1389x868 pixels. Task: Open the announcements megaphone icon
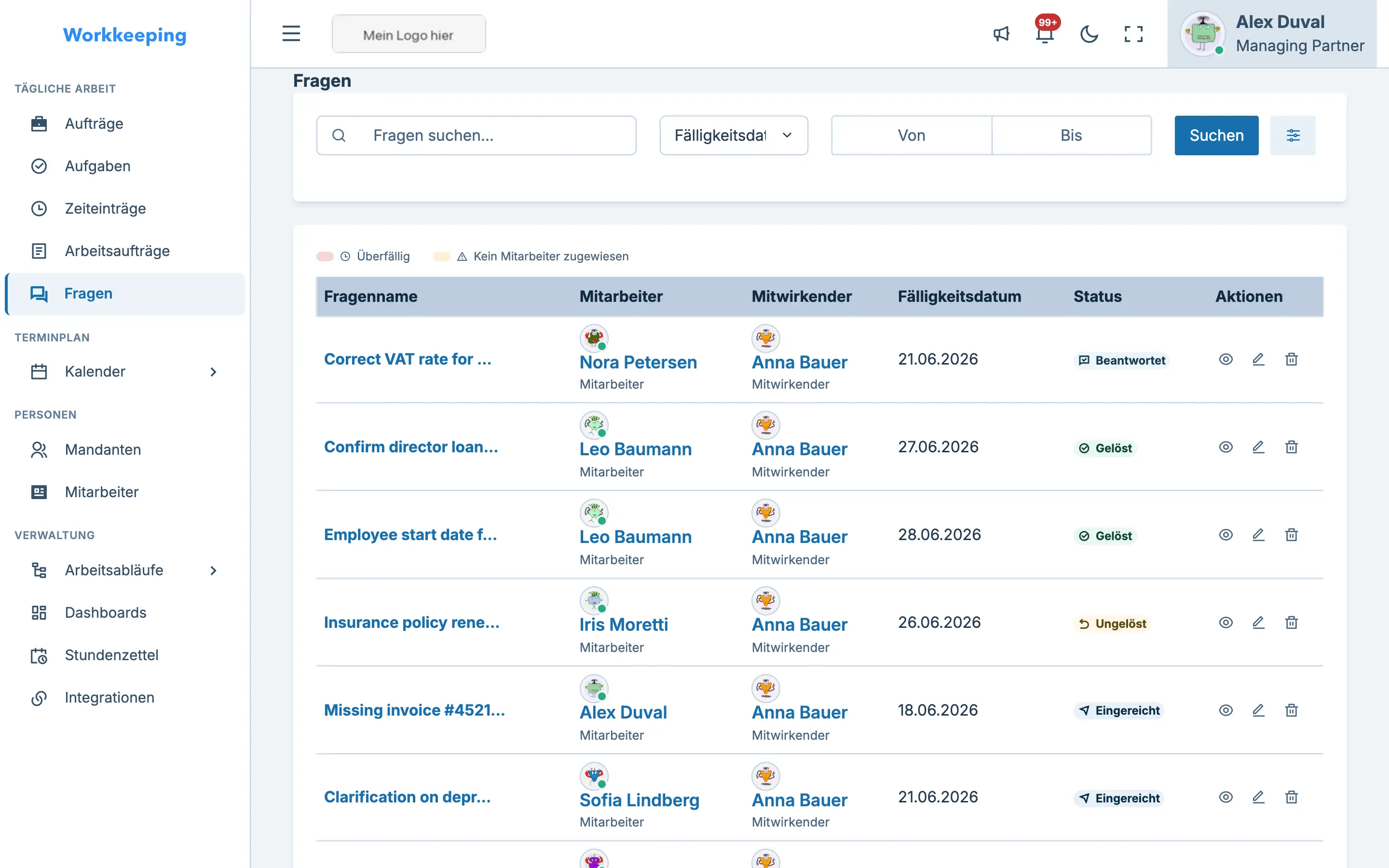[1001, 34]
